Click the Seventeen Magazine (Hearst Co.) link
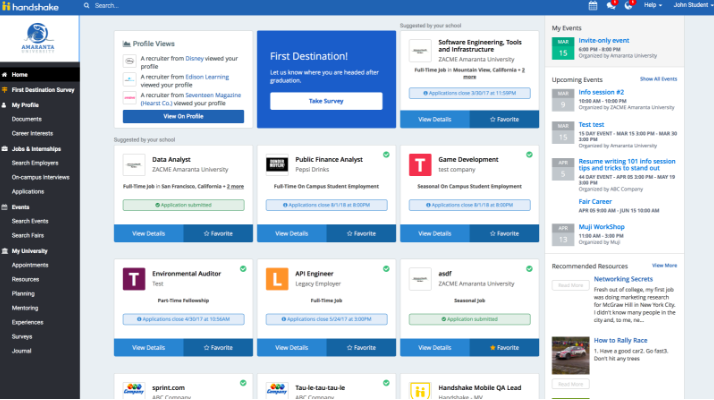714x400 pixels. (x=190, y=99)
